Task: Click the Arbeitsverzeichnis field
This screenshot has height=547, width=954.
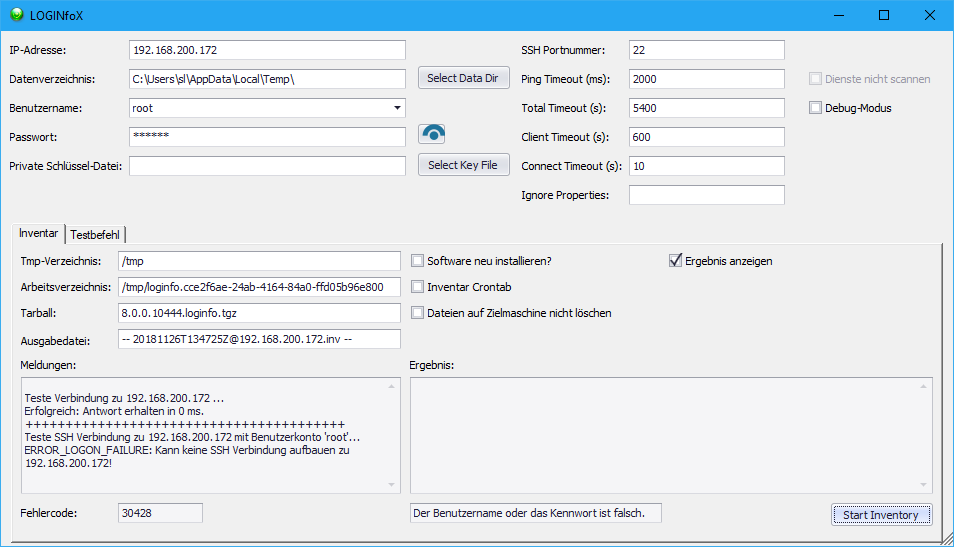Action: pos(259,287)
